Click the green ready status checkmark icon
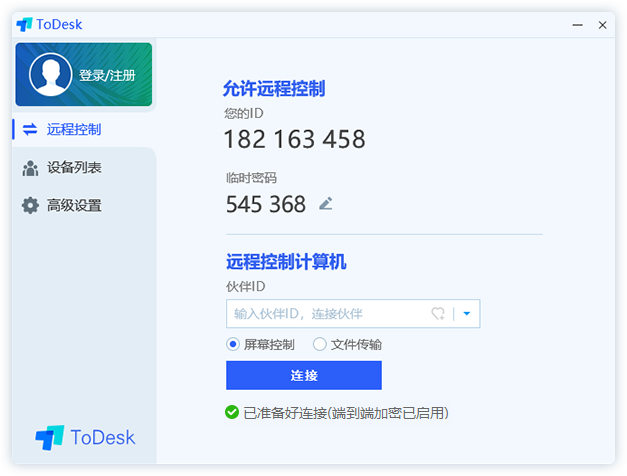Viewport: 627px width, 476px height. (232, 412)
